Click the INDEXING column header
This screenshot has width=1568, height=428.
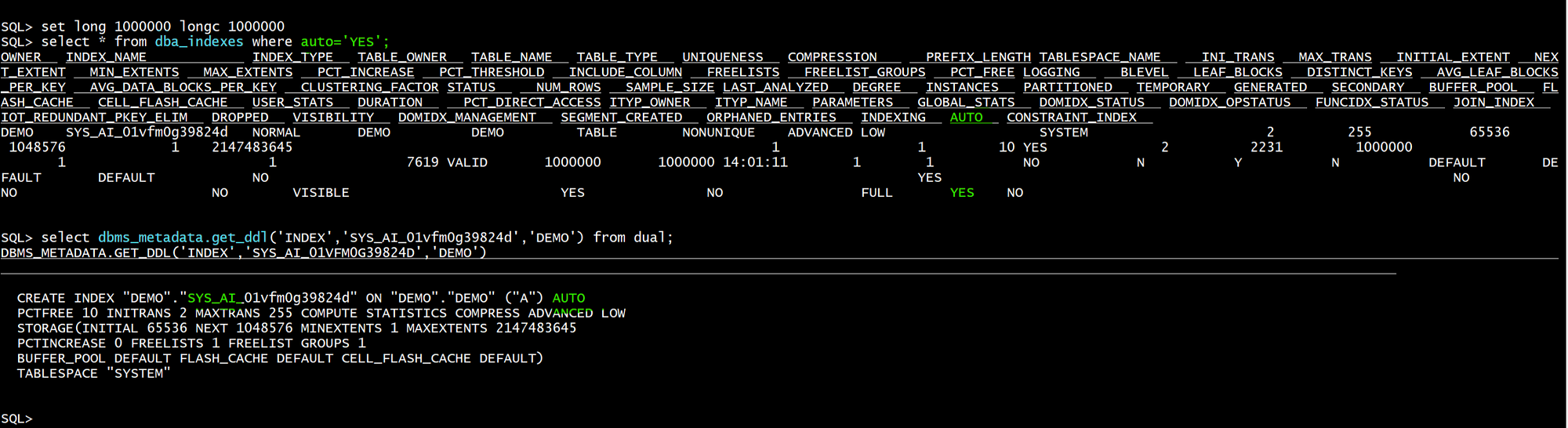(893, 117)
